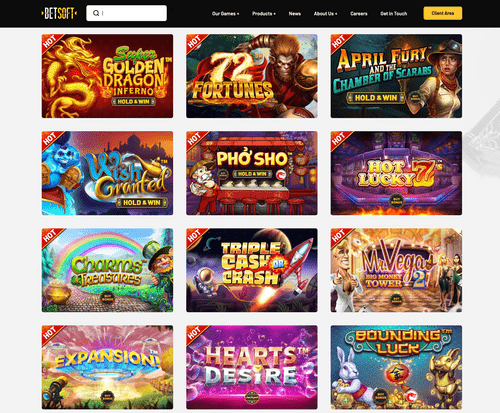Click the HOT ribbon on Golden Dragon Inferno

point(51,43)
